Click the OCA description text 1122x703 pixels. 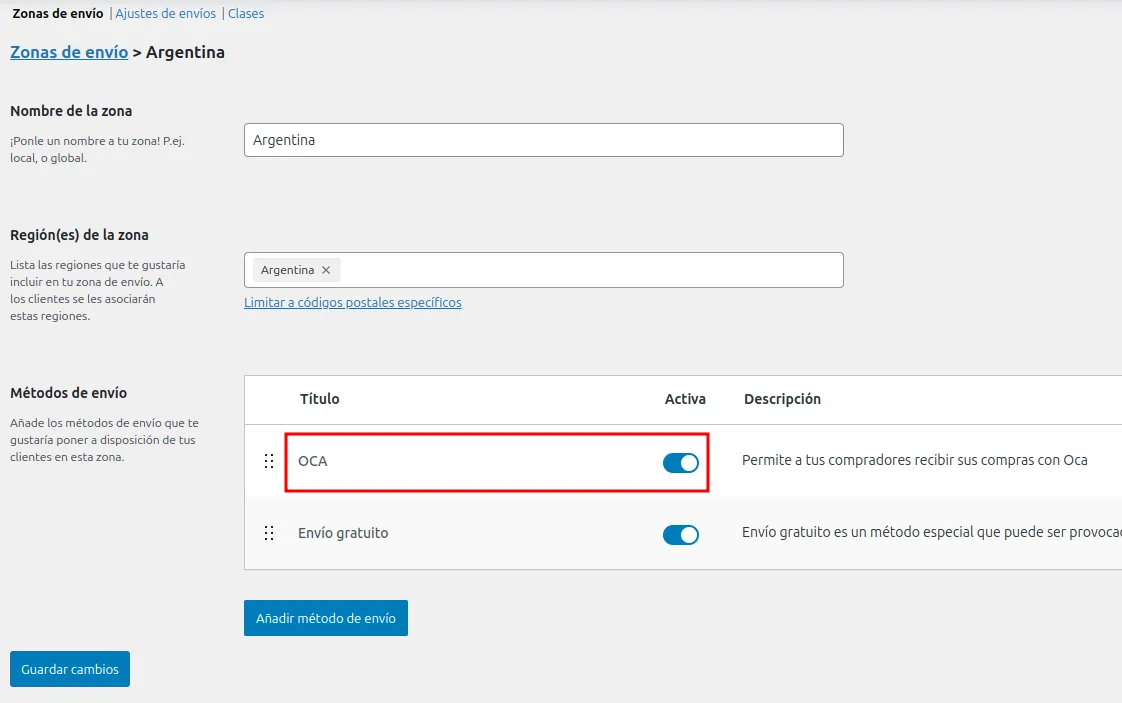[914, 461]
